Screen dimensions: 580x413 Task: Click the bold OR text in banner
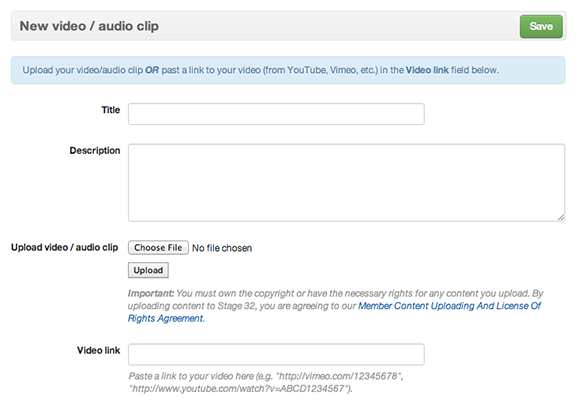click(x=152, y=70)
